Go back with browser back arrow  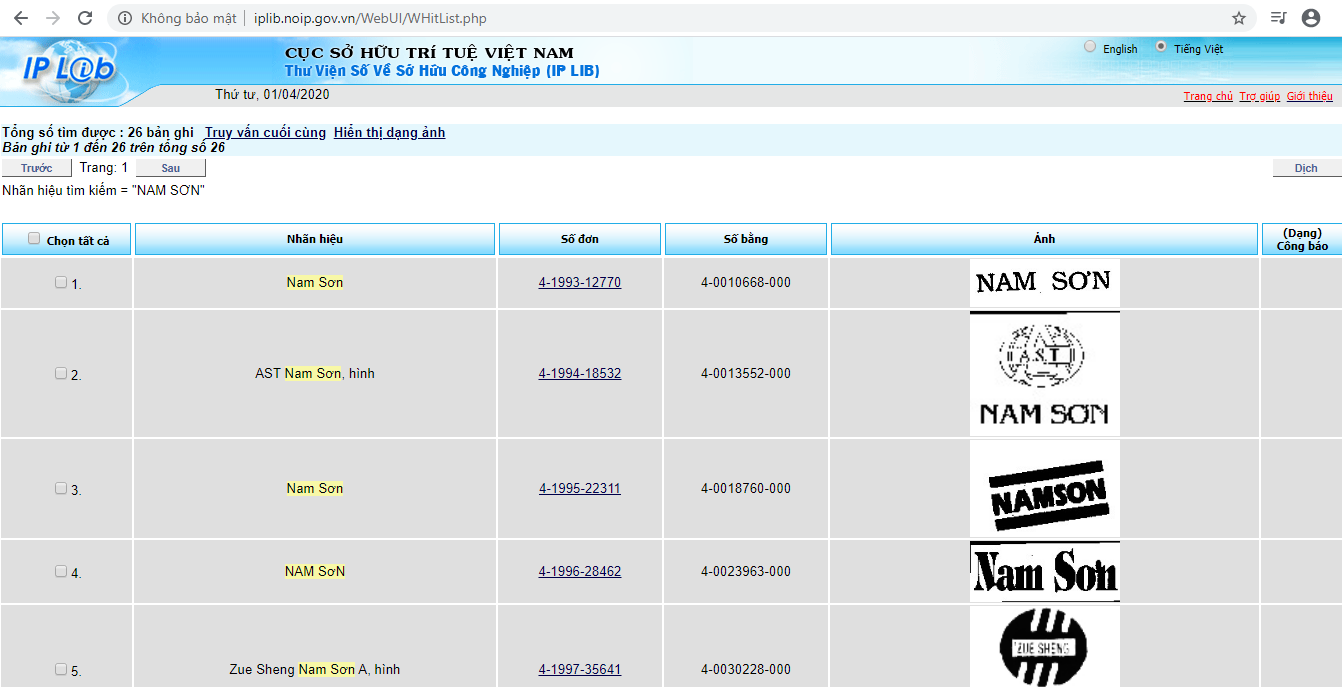tap(20, 18)
